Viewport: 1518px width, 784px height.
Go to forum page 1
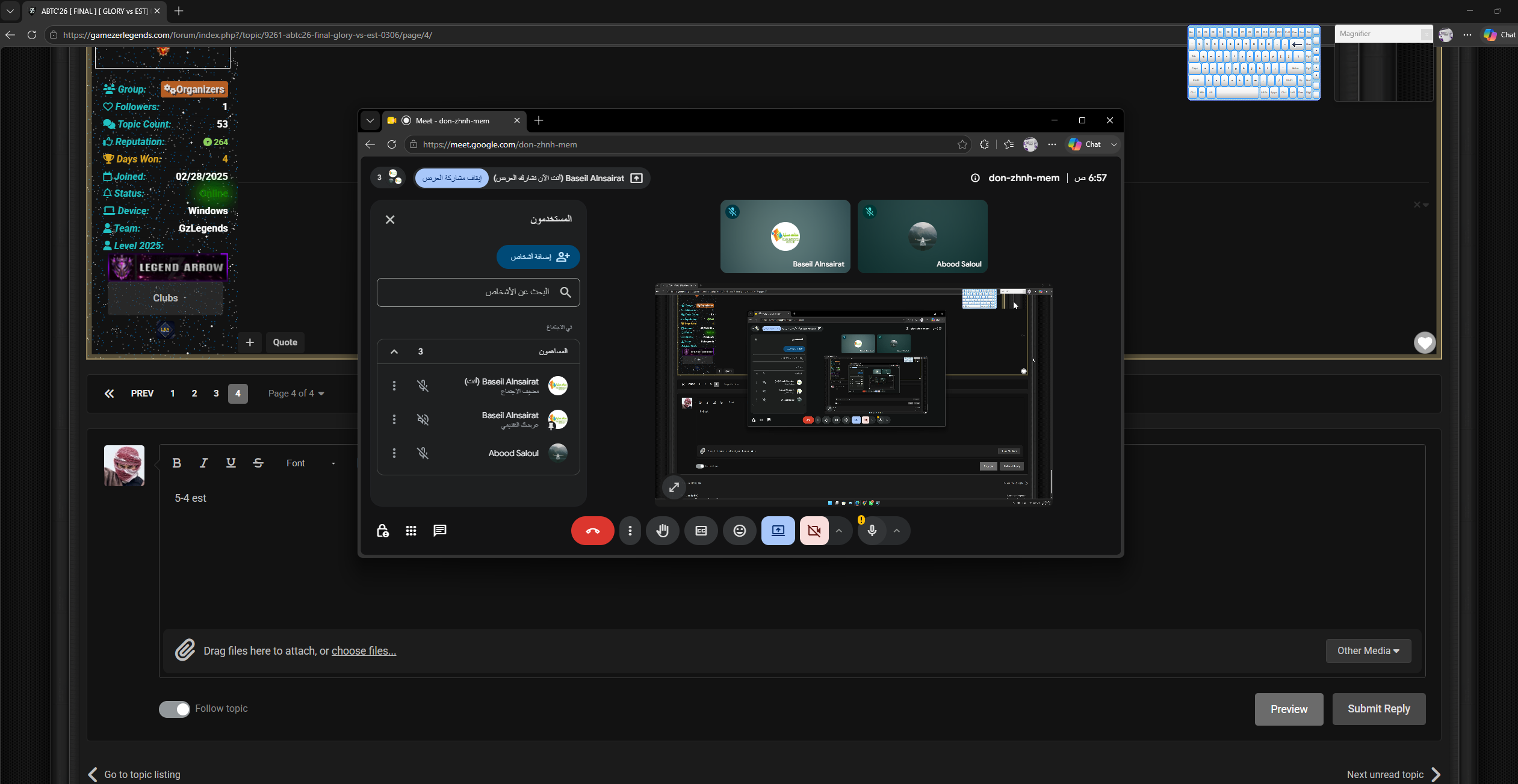(172, 394)
